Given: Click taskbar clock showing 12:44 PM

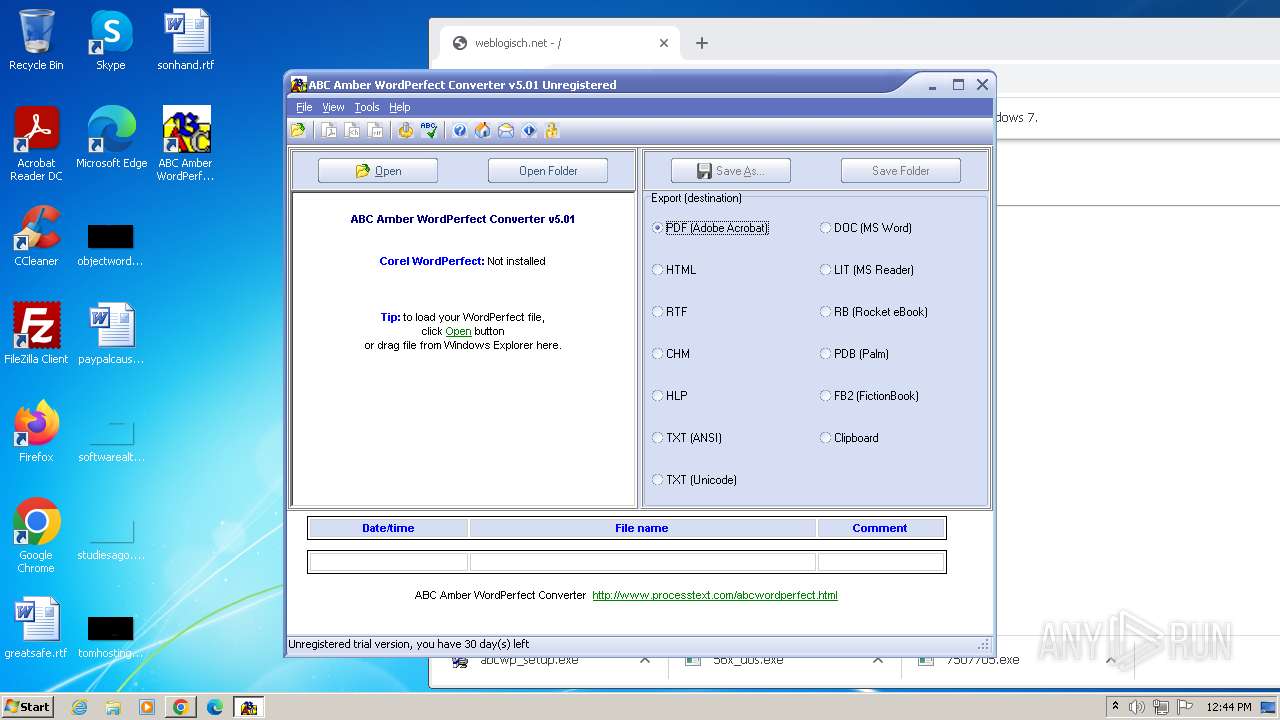Looking at the screenshot, I should point(1229,707).
